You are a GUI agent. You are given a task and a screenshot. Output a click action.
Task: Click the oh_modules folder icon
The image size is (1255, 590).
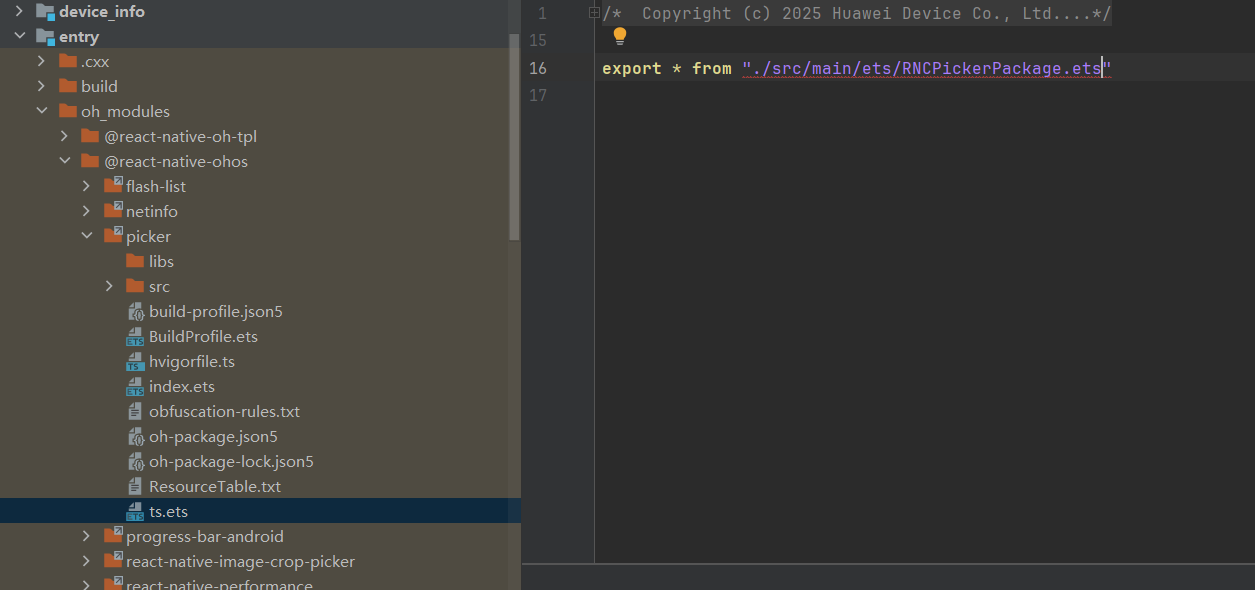(68, 111)
